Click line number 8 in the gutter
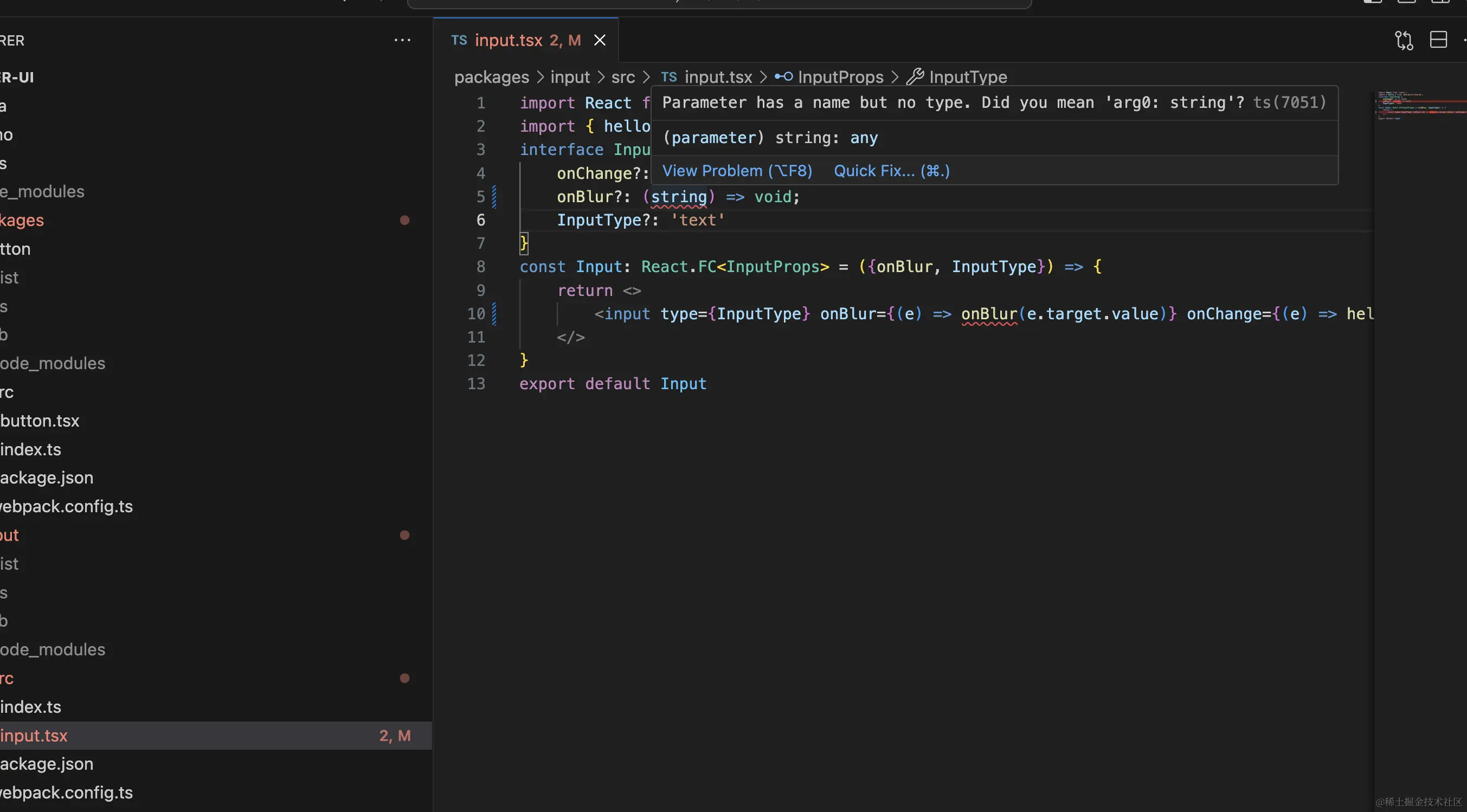 (481, 267)
